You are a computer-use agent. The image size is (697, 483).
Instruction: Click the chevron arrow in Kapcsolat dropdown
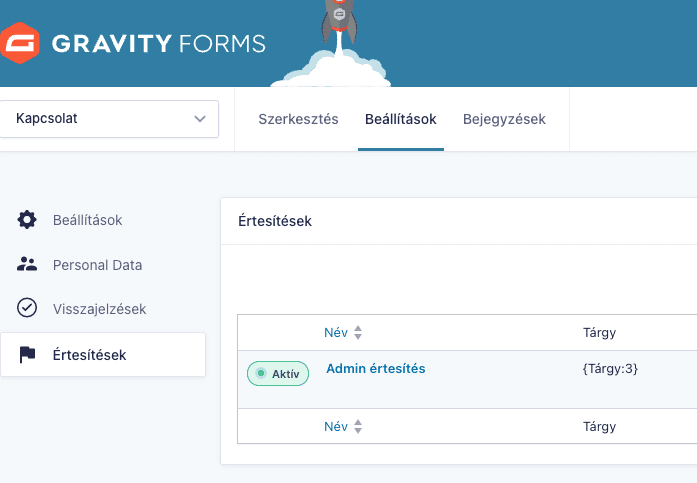pos(200,119)
